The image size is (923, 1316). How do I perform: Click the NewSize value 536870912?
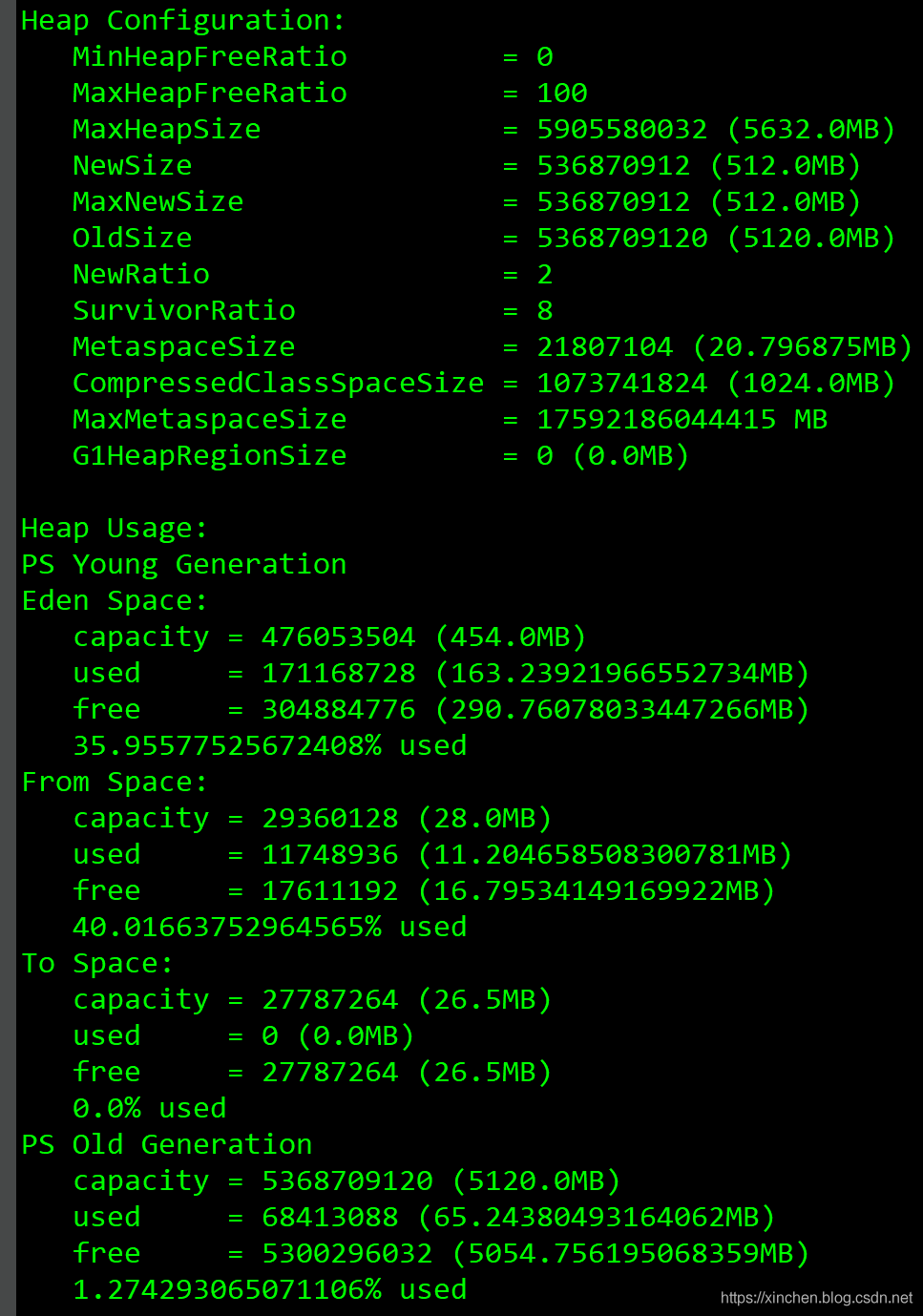point(613,165)
